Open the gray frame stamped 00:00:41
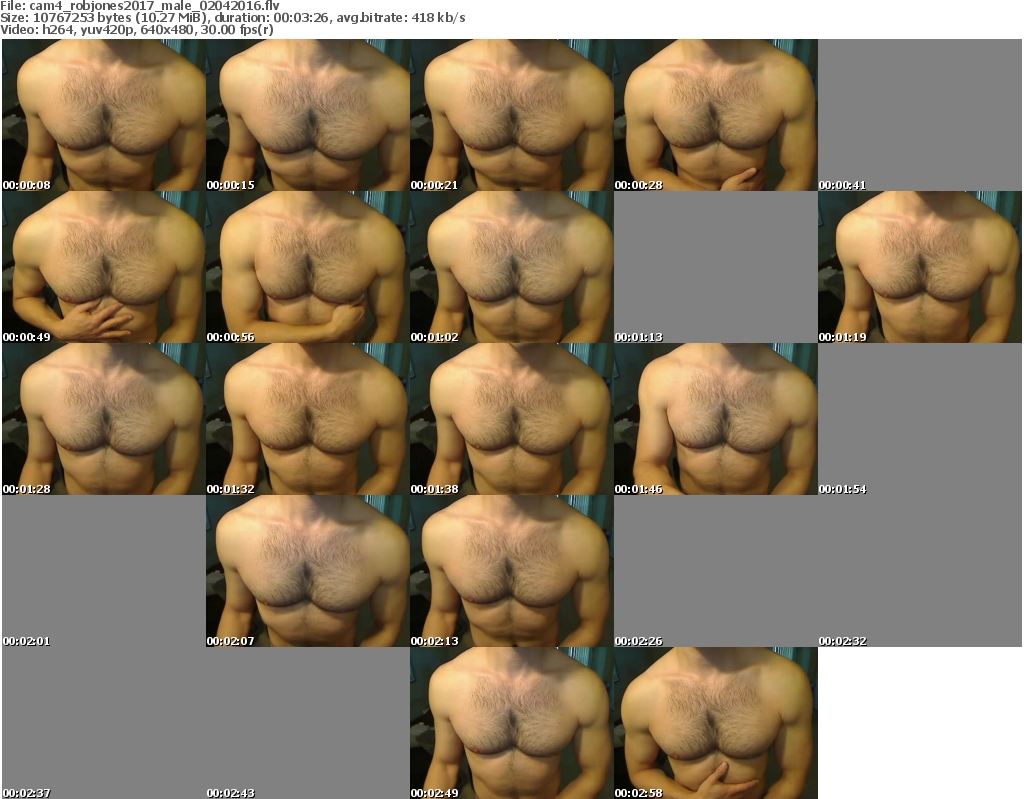This screenshot has width=1024, height=799. (x=920, y=115)
